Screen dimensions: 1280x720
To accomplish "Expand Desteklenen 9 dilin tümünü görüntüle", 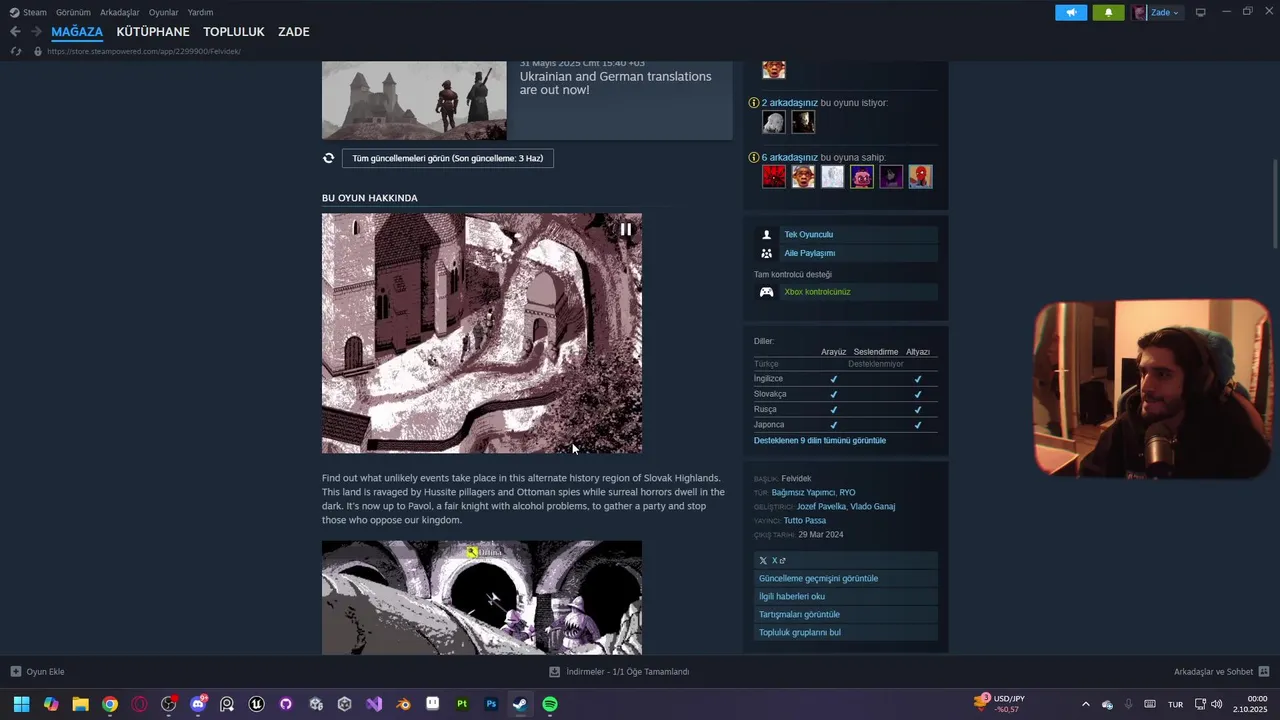I will [x=820, y=441].
